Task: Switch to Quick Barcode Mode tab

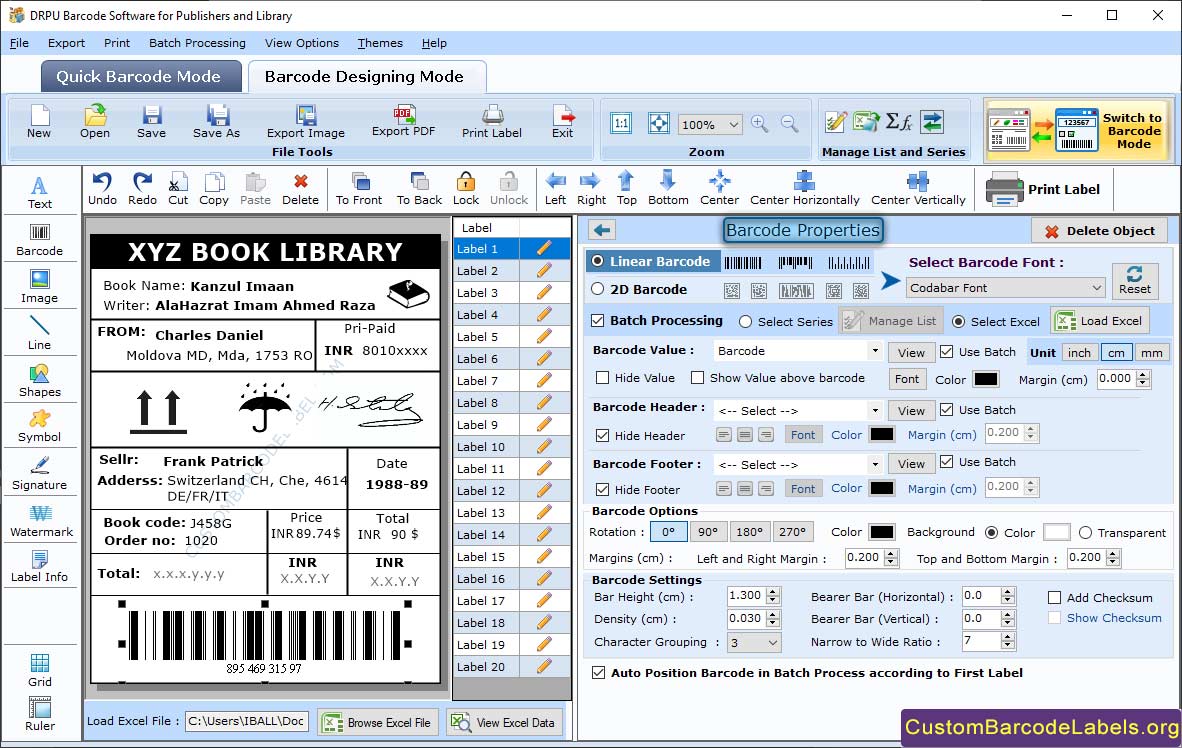Action: pyautogui.click(x=139, y=76)
